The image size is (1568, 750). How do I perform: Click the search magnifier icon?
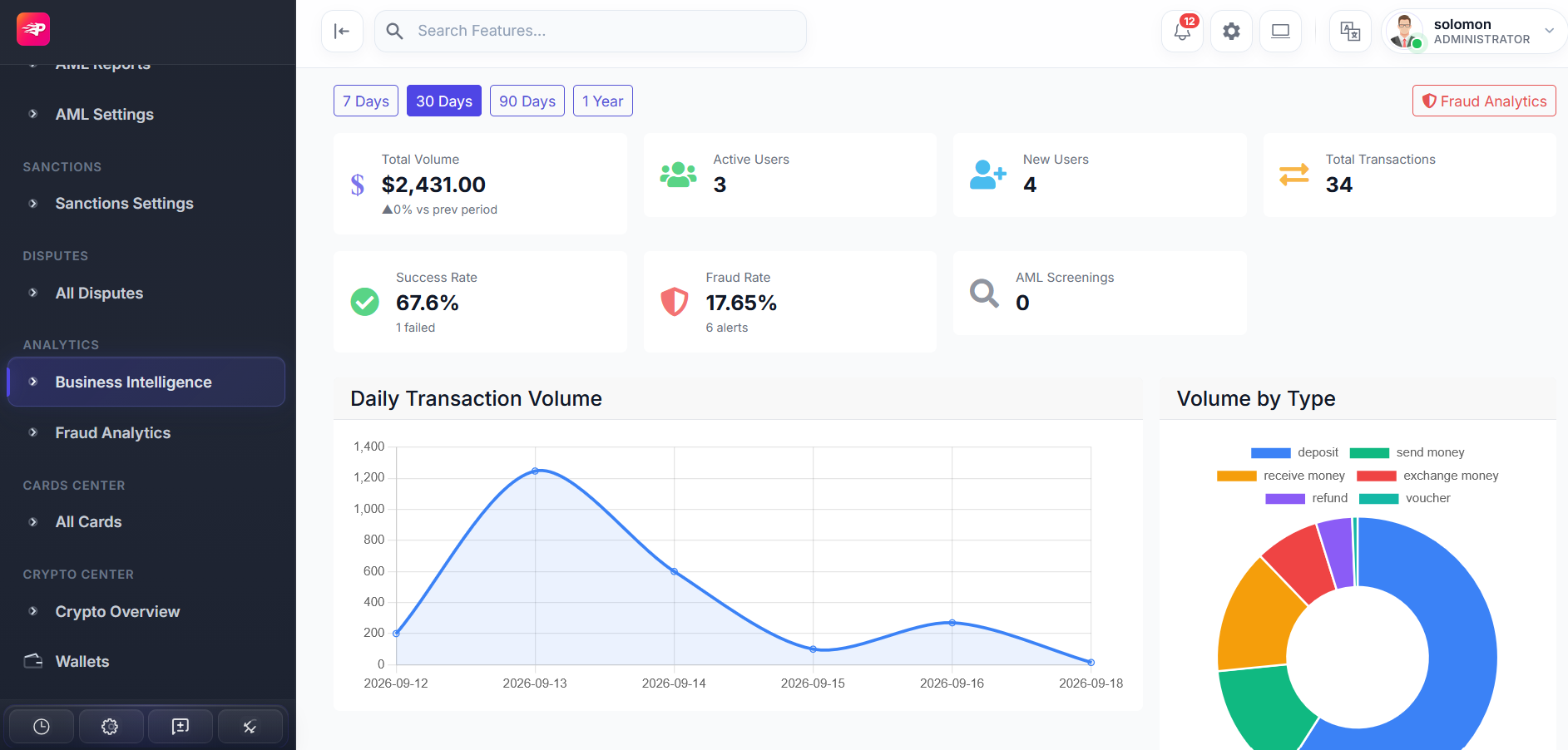(x=395, y=32)
